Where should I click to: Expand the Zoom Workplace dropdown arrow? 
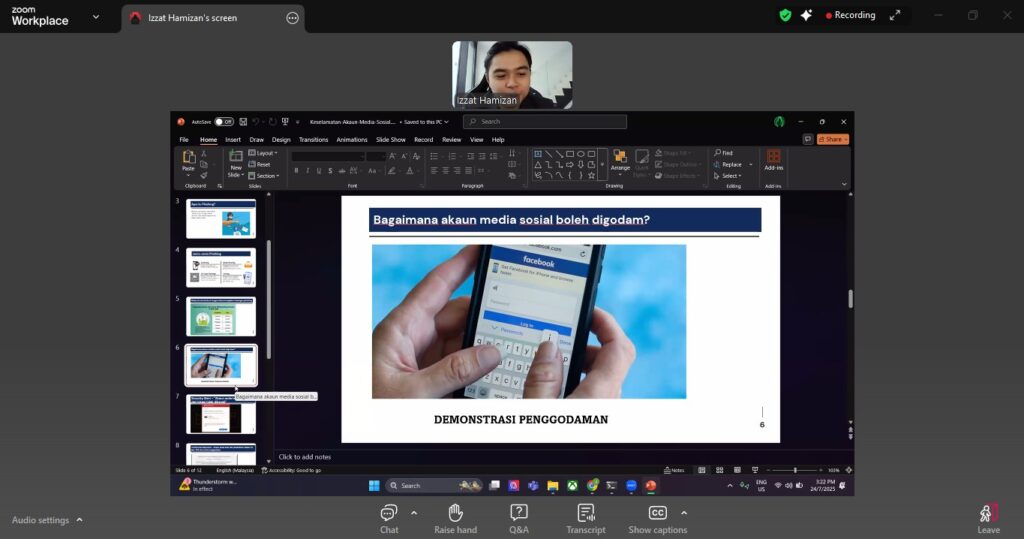(96, 17)
